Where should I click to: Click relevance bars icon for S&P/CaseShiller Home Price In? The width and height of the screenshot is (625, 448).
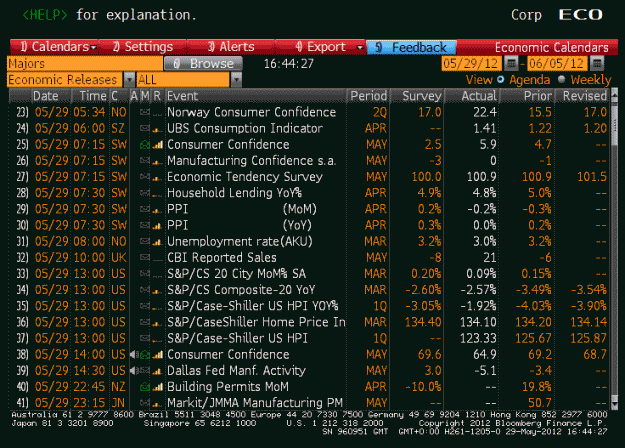(157, 322)
